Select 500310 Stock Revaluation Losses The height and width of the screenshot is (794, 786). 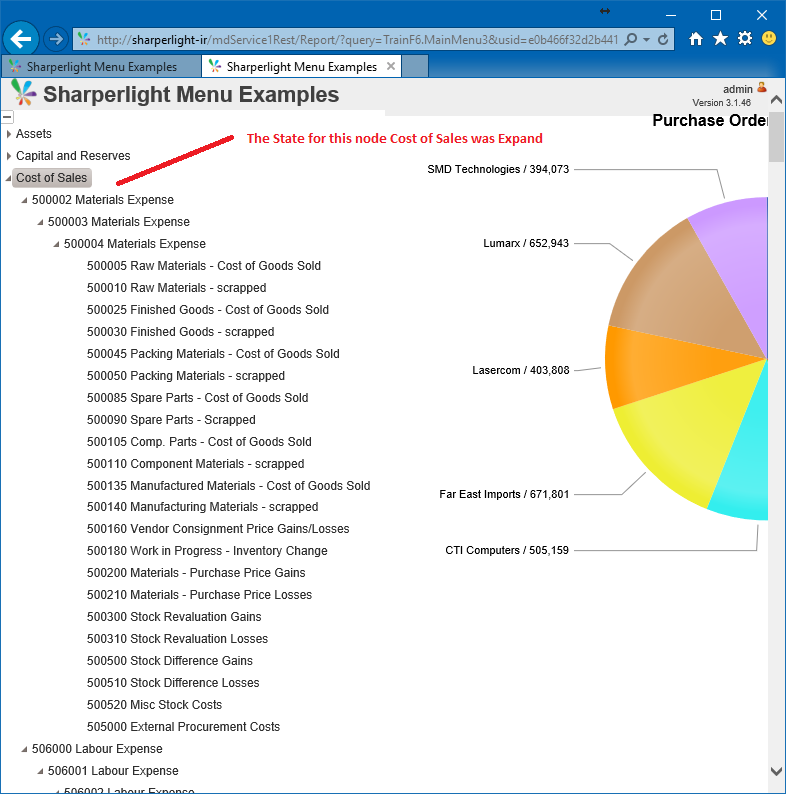click(177, 639)
